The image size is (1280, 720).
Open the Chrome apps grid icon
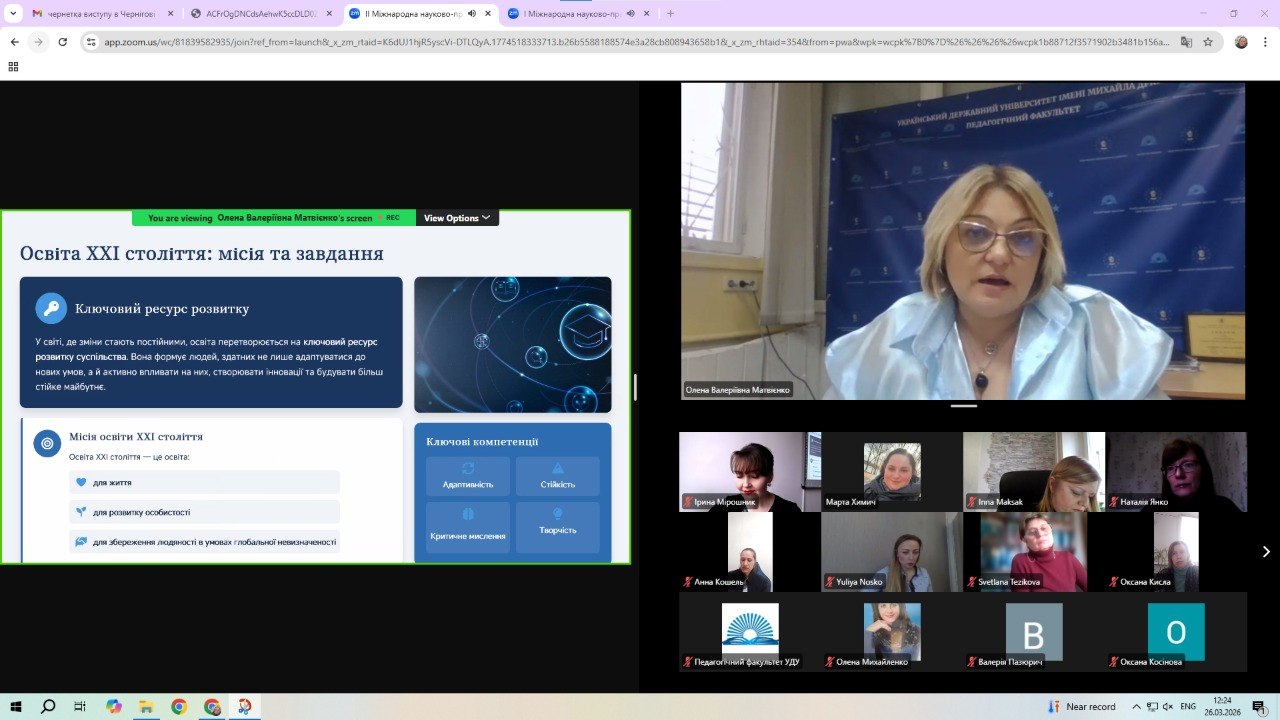pyautogui.click(x=13, y=66)
